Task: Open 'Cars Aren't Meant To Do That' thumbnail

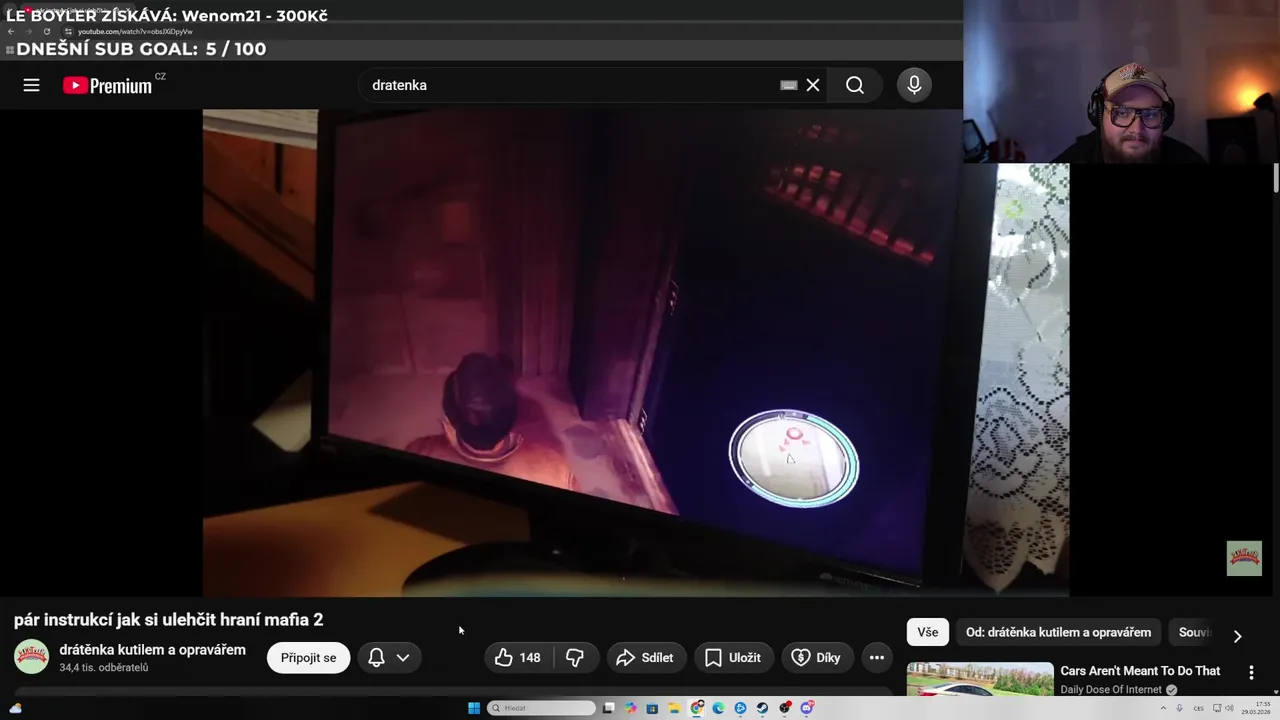Action: (980, 680)
